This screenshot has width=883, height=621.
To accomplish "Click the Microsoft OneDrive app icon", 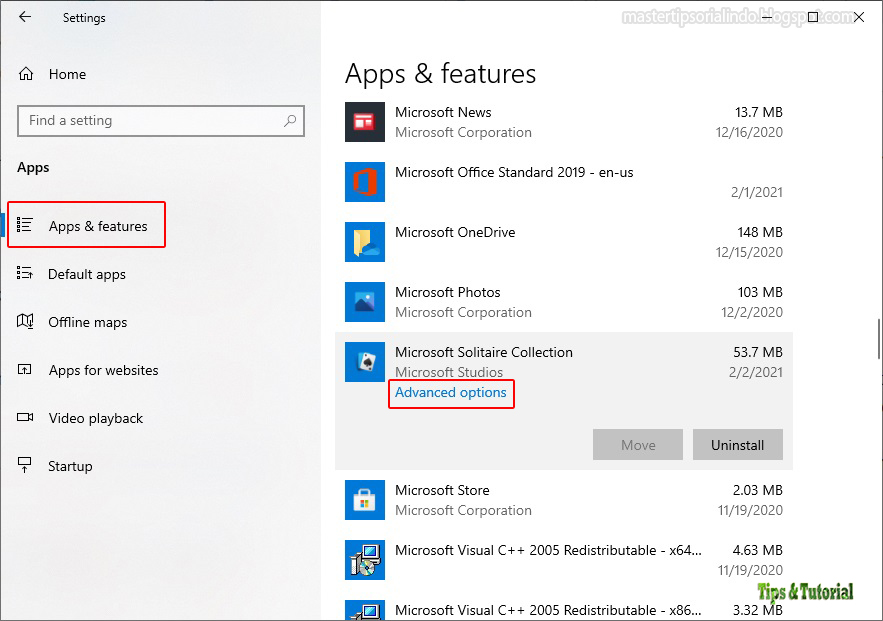I will [365, 242].
